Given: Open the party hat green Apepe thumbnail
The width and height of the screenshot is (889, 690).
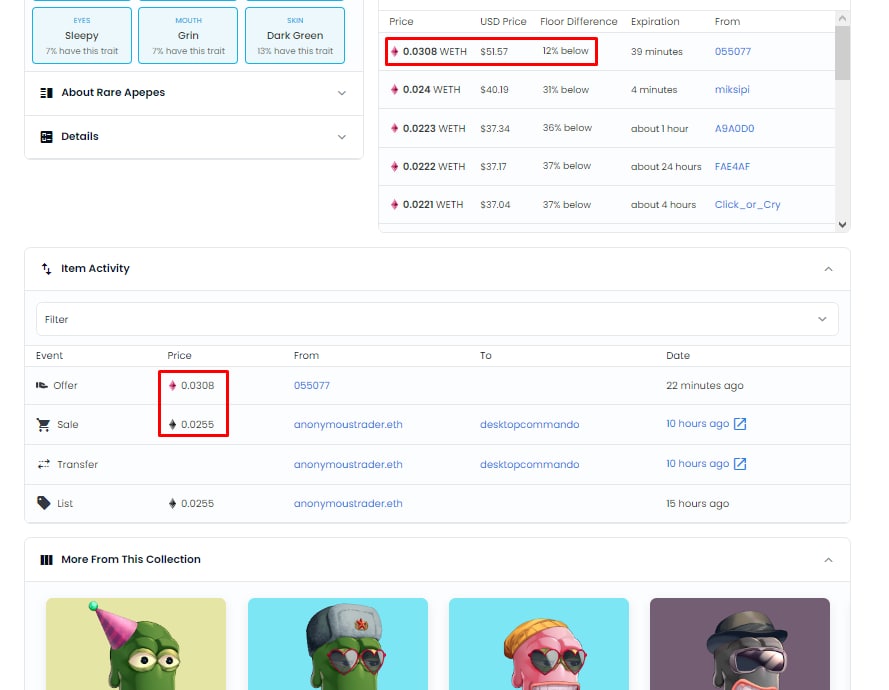Looking at the screenshot, I should click(136, 644).
